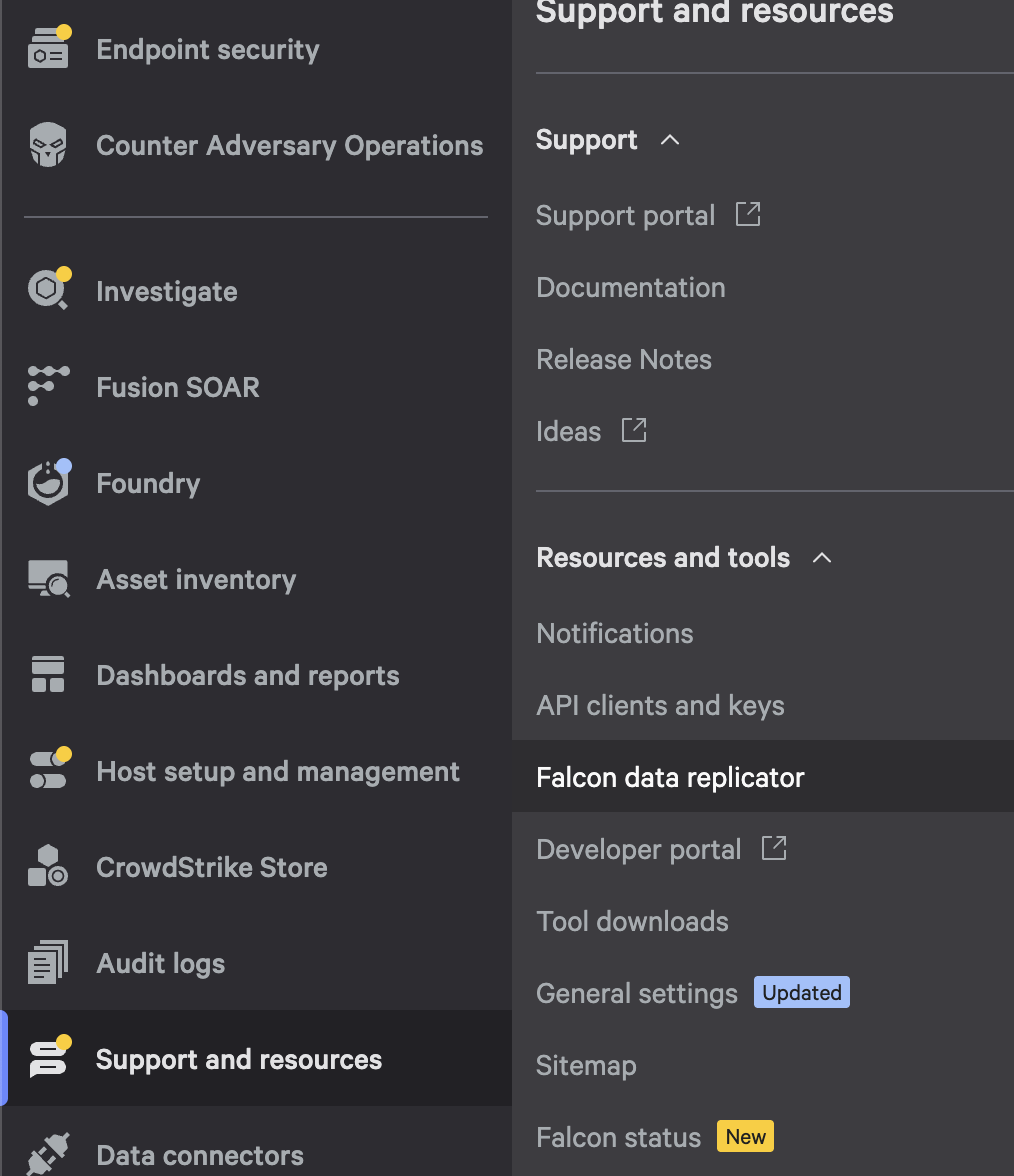This screenshot has height=1176, width=1014.
Task: Select Support and resources in sidebar
Action: 238,1059
